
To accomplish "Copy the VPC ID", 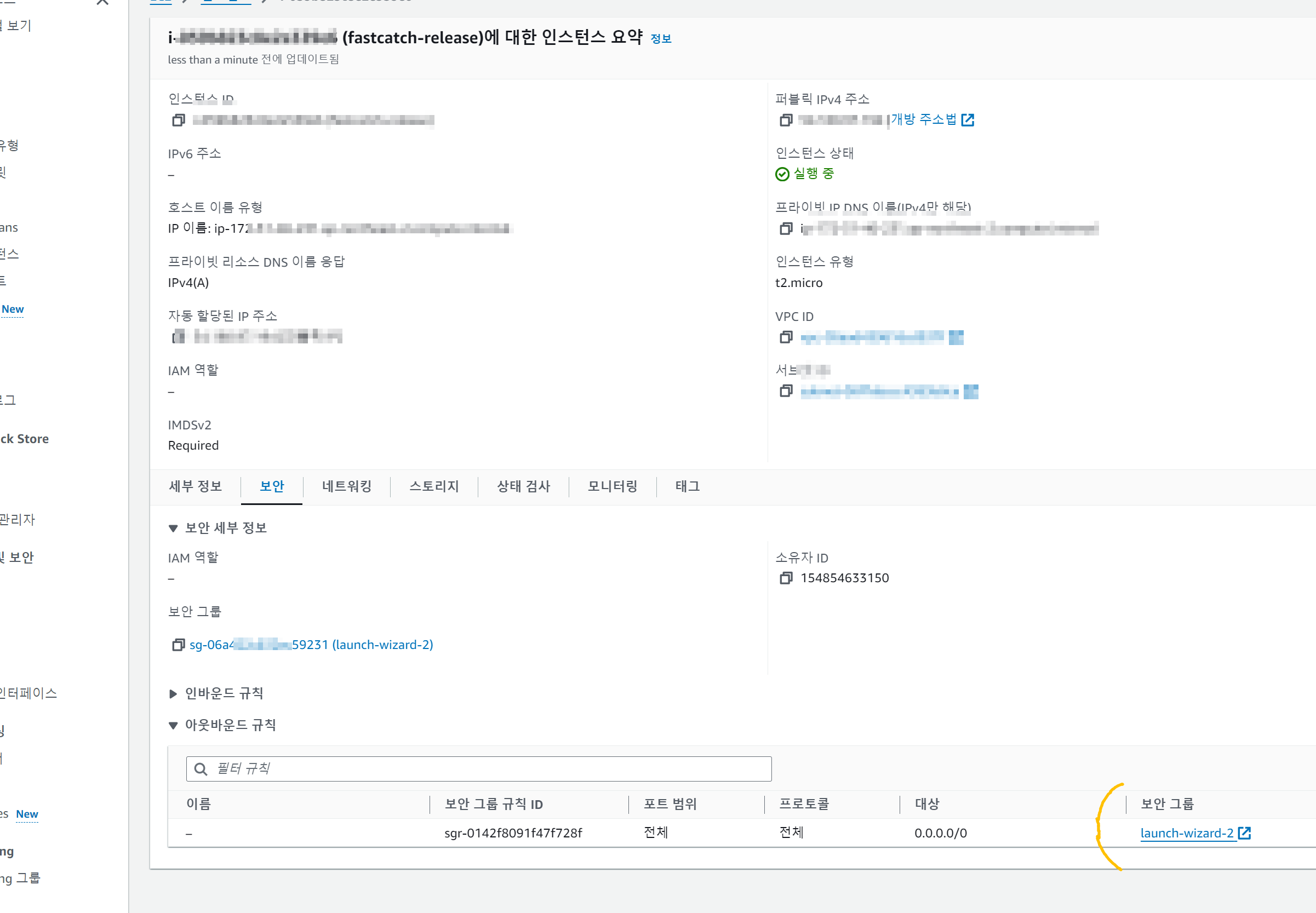I will [x=786, y=337].
